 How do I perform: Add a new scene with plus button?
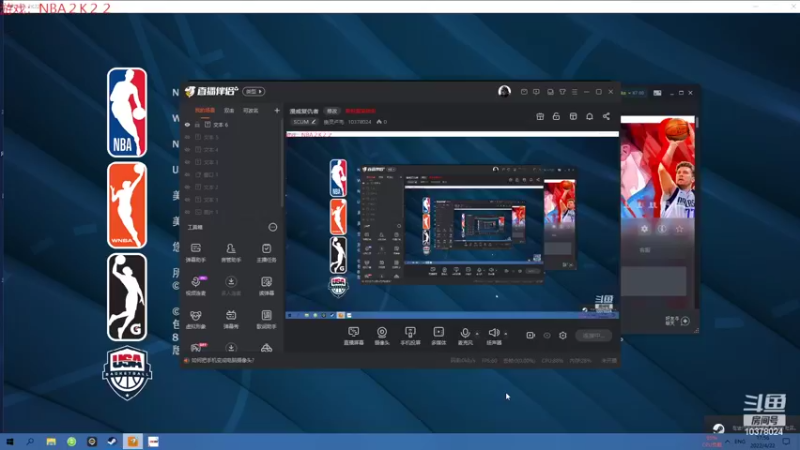(277, 110)
